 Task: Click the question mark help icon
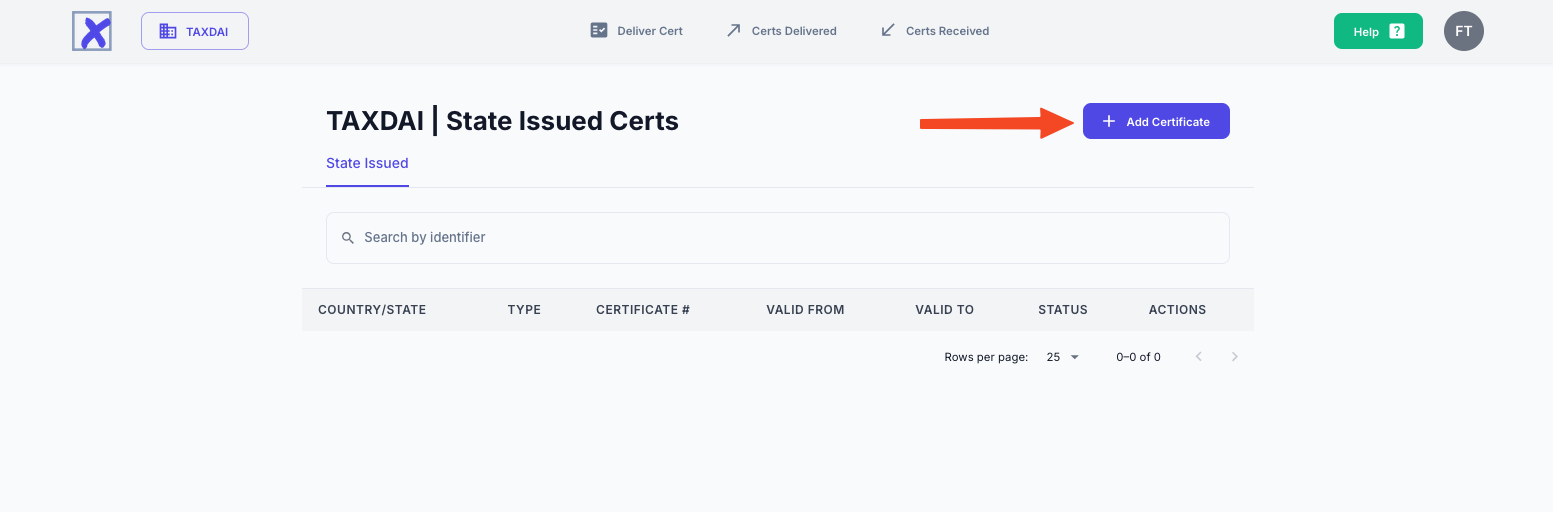(x=1397, y=31)
